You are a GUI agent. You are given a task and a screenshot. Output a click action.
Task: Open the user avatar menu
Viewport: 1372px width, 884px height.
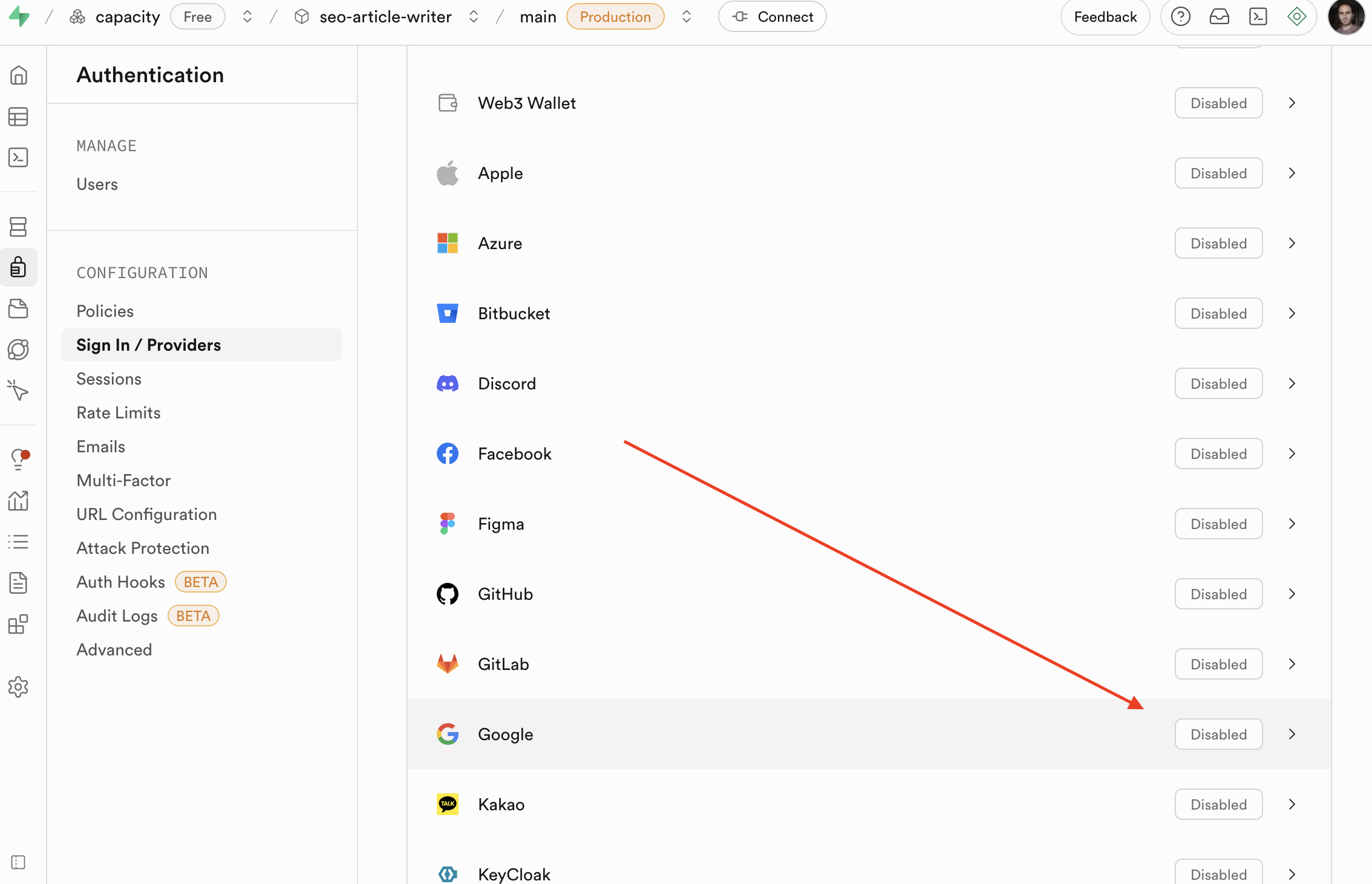pyautogui.click(x=1347, y=17)
